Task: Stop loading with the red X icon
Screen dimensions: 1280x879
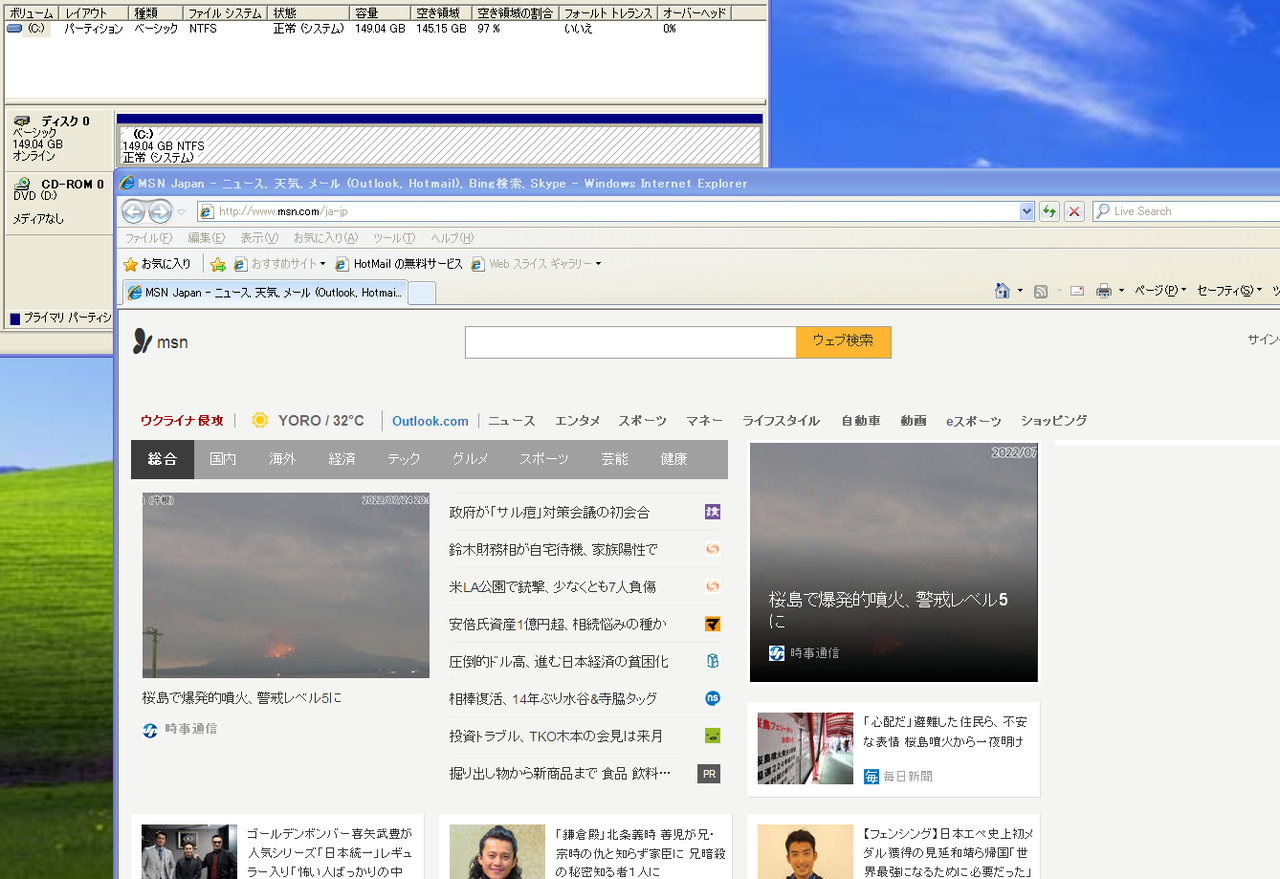Action: click(1074, 211)
